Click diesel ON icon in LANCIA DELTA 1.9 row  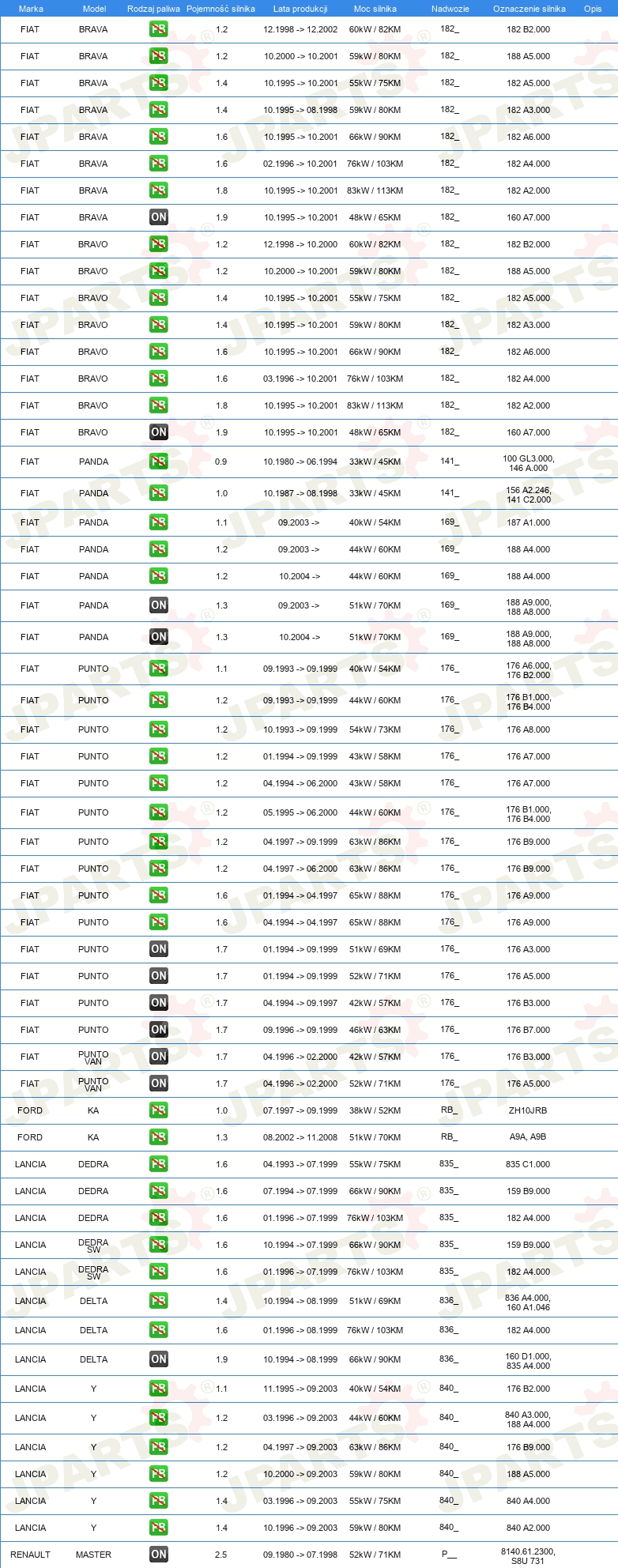(x=159, y=1359)
